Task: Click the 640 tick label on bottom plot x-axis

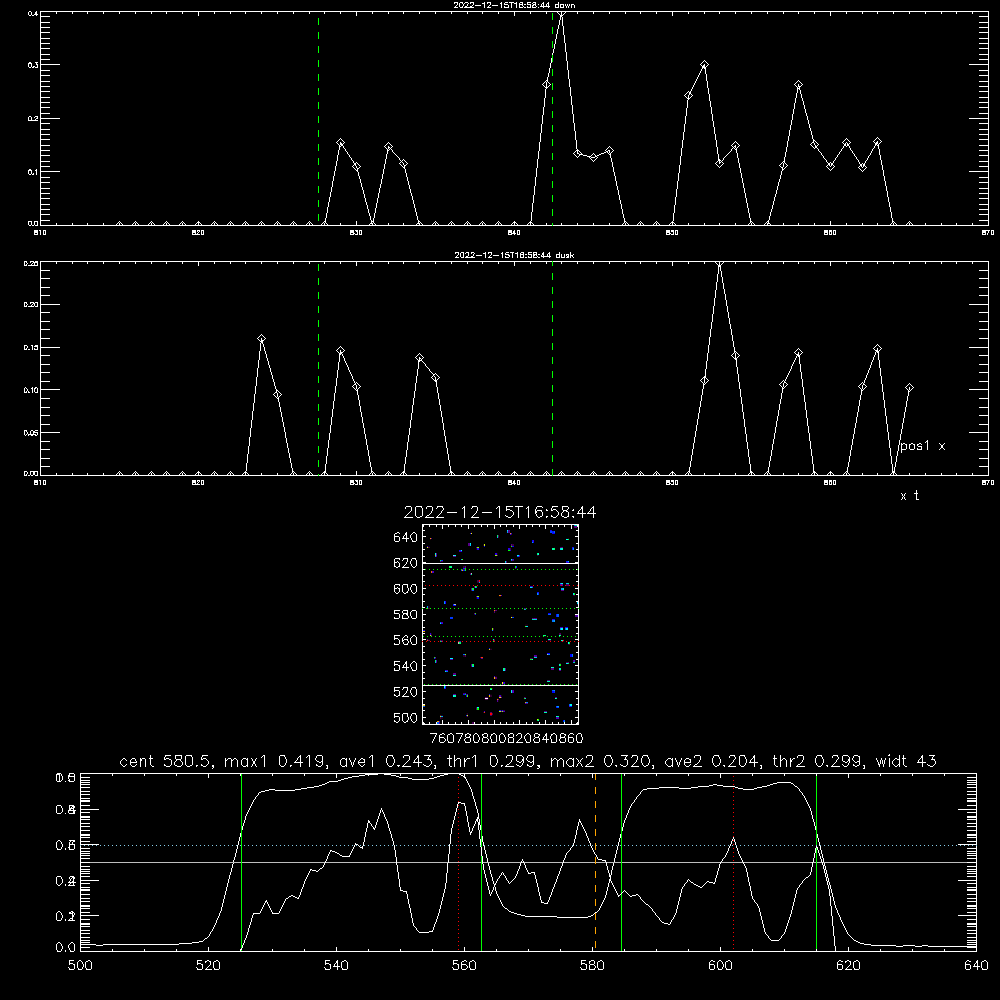Action: coord(976,966)
